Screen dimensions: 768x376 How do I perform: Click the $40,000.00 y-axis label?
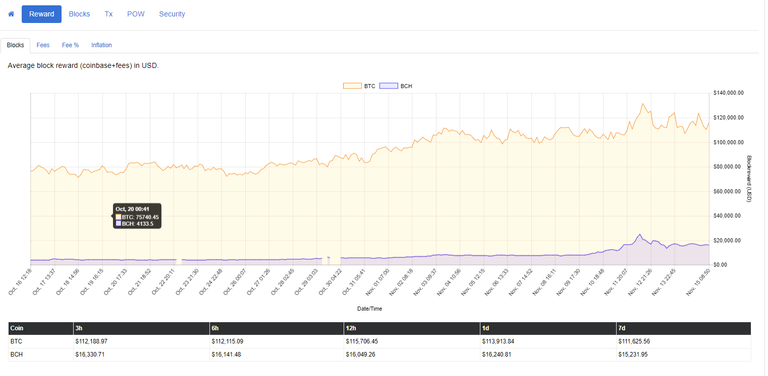click(728, 215)
